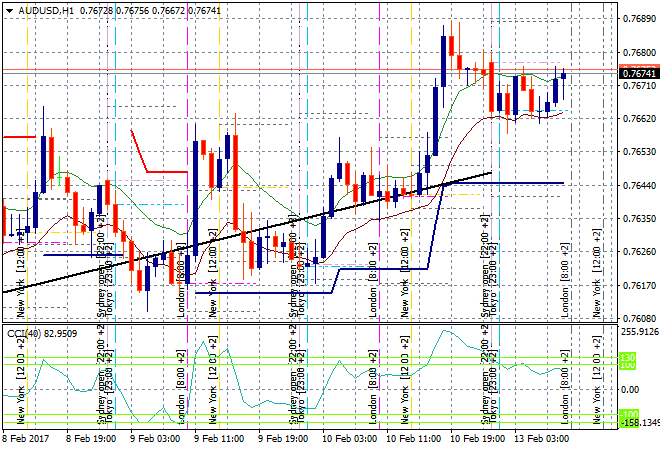The width and height of the screenshot is (660, 450).
Task: Click the current price tag 0.76741
Action: [639, 74]
